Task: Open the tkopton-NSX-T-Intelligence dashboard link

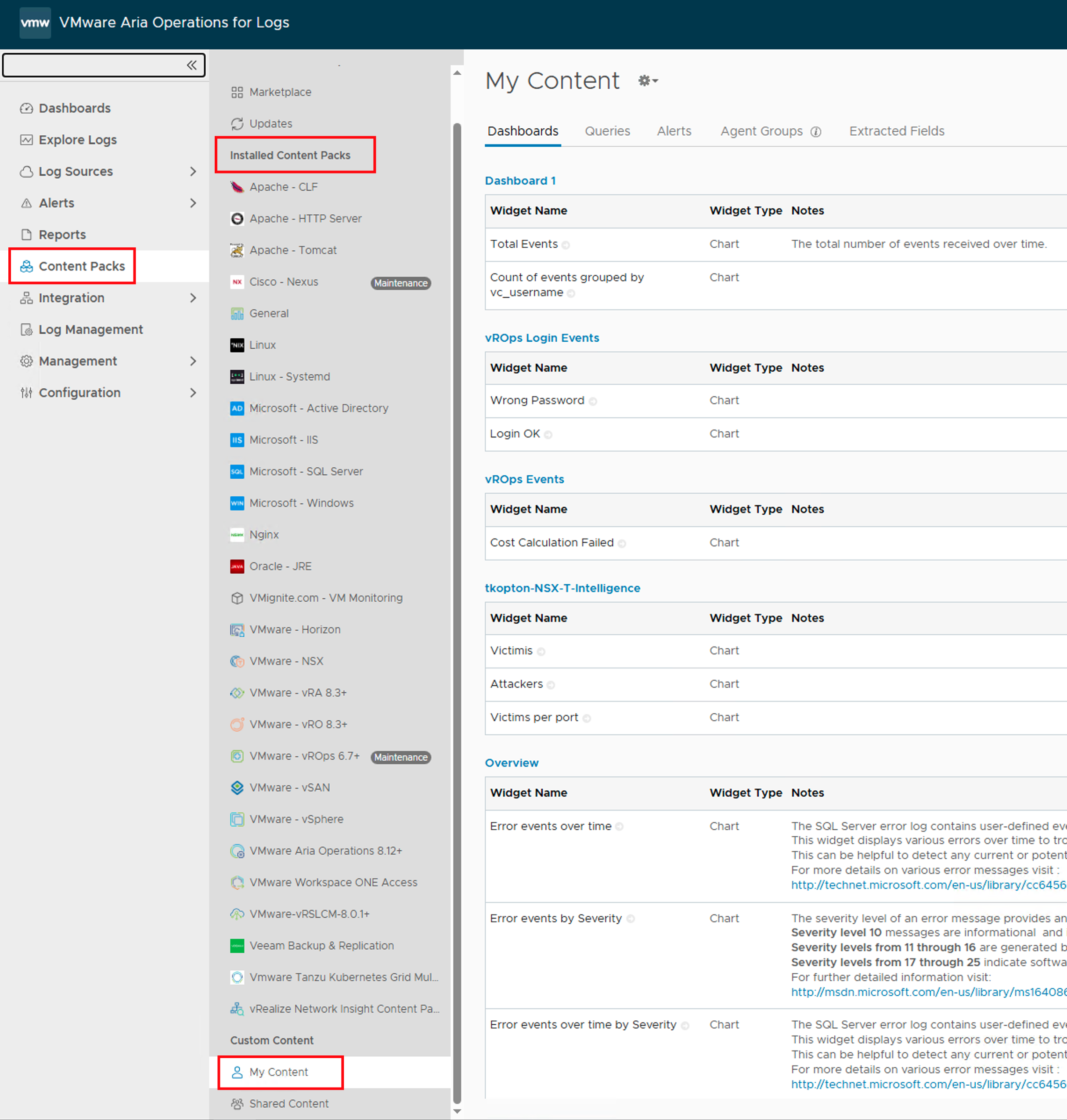Action: pos(562,588)
